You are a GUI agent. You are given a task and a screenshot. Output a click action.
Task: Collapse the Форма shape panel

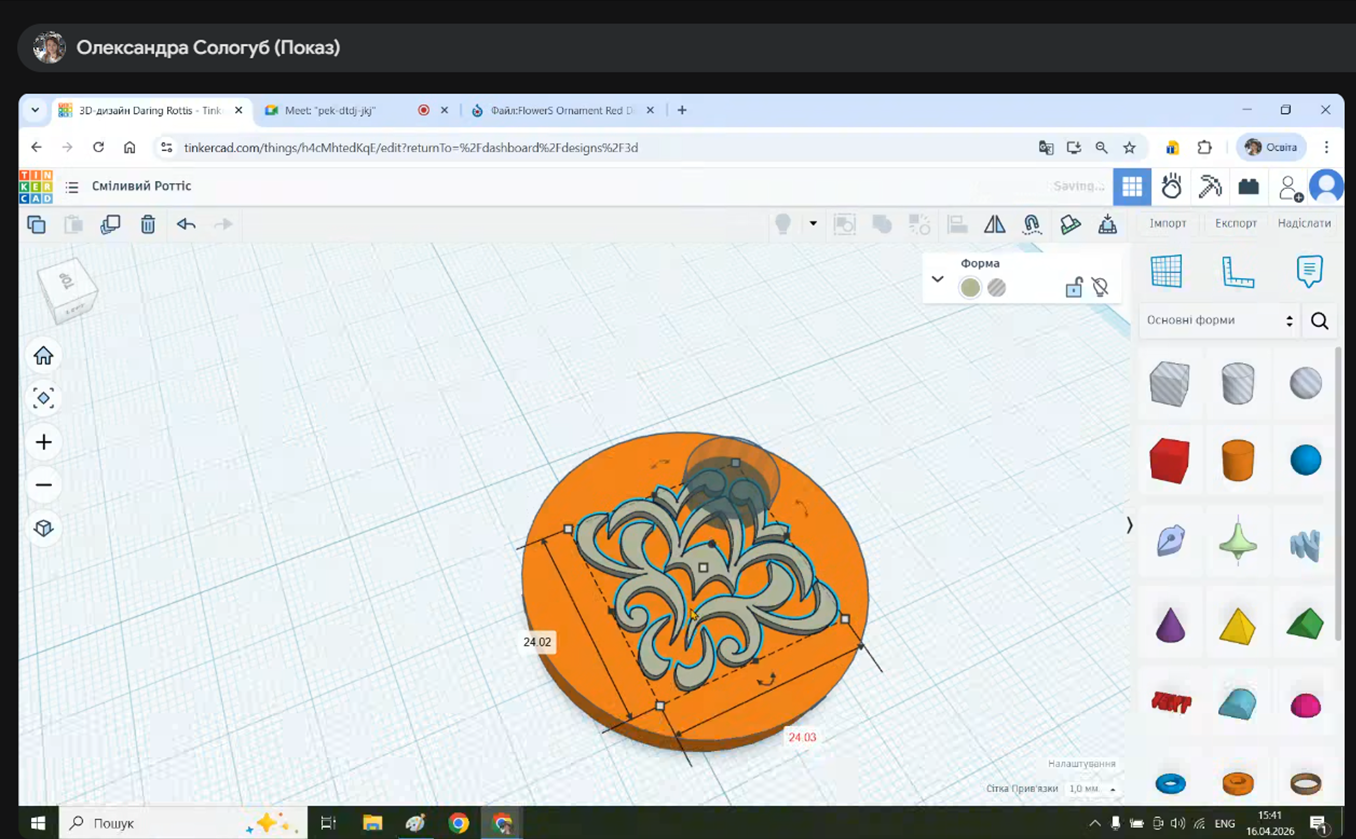coord(937,279)
